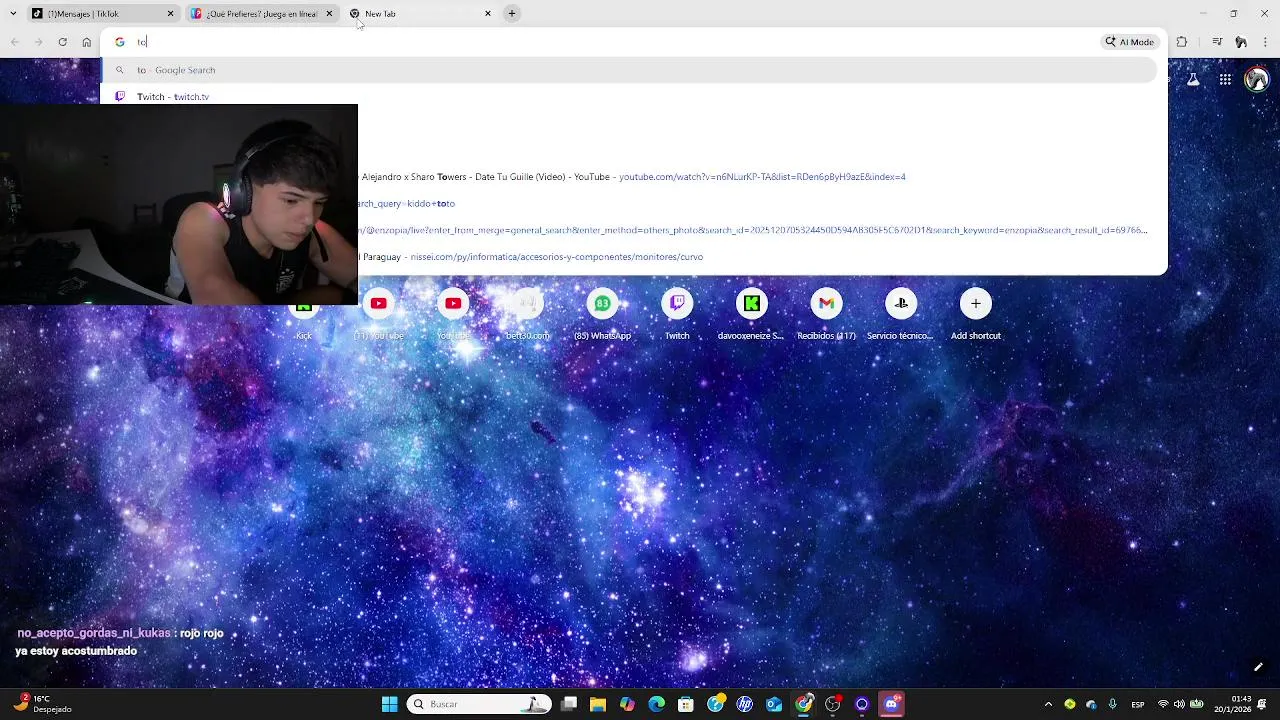This screenshot has height=720, width=1280.
Task: Switch to the ¿Qué Prefieres? tab
Action: coord(260,14)
